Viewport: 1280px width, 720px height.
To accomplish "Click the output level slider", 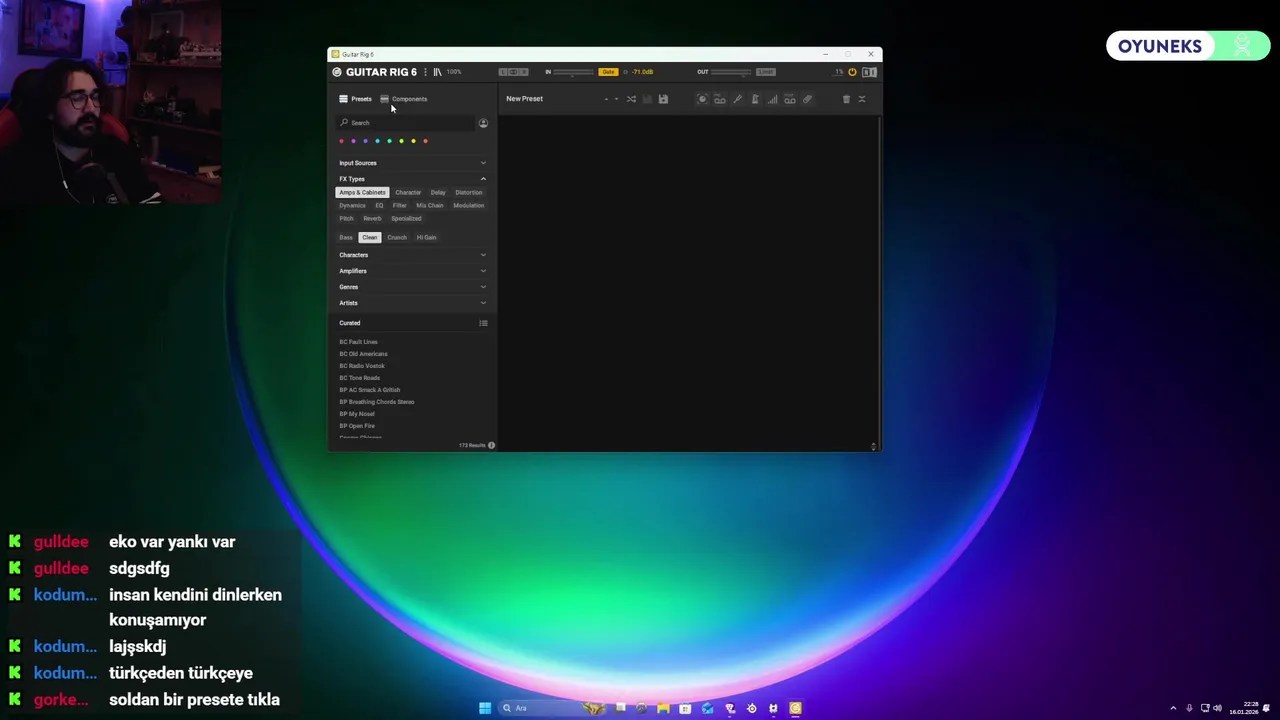I will pyautogui.click(x=731, y=72).
